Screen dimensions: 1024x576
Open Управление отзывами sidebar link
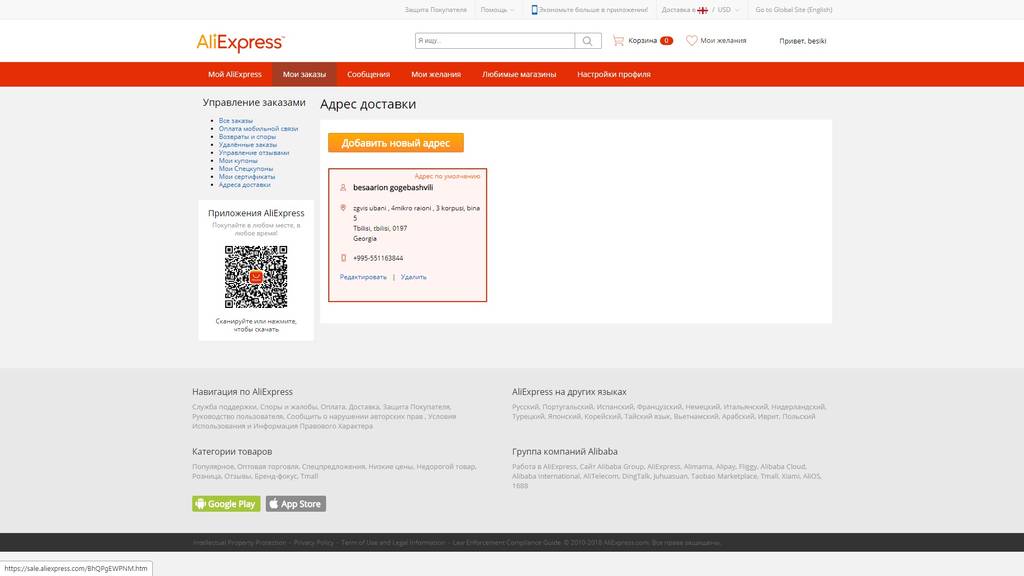click(x=254, y=153)
